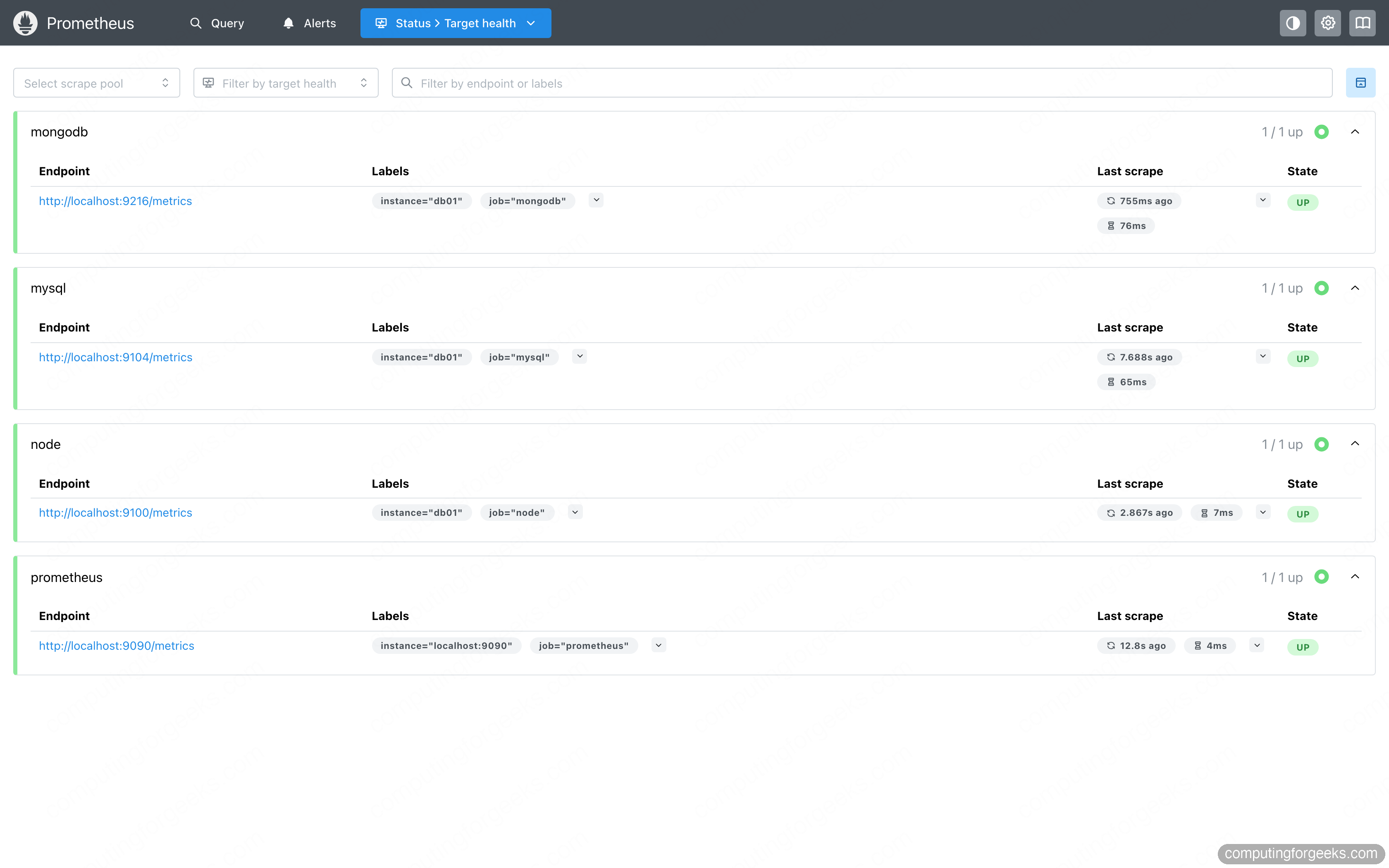Screen dimensions: 1389x868
Task: Expand labels for the mysql target
Action: 580,356
